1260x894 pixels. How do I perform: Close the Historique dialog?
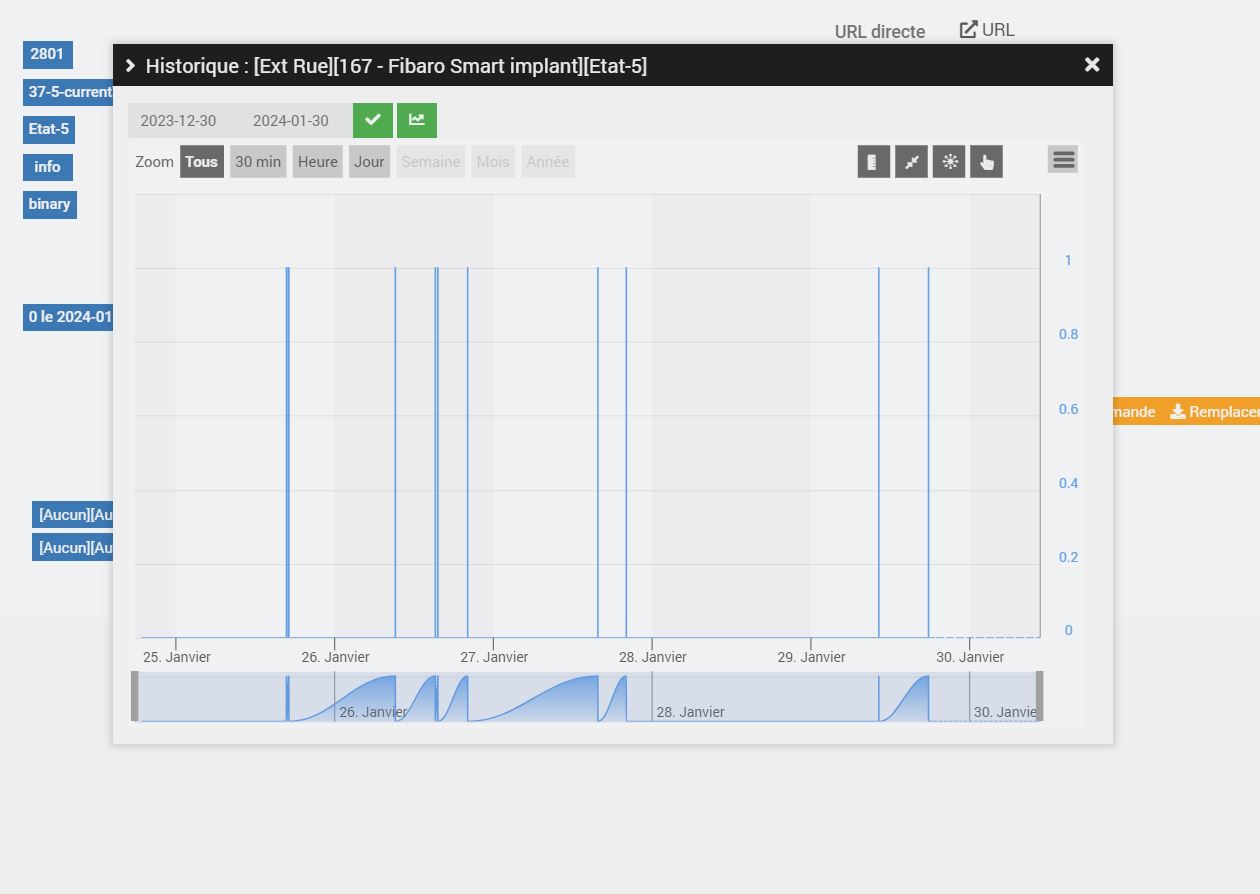pos(1092,65)
